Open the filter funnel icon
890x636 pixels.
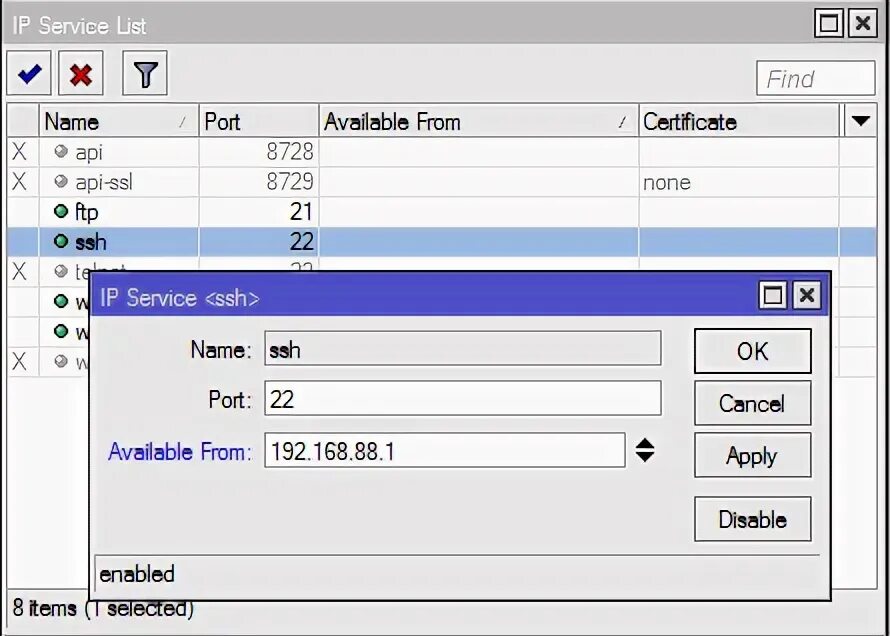(144, 72)
